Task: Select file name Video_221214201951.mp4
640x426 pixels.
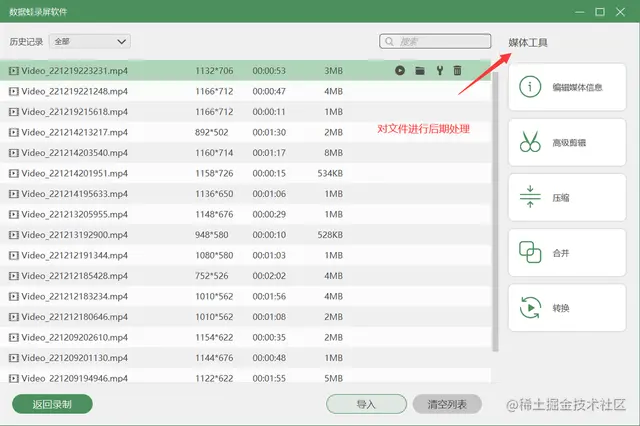Action: point(74,173)
